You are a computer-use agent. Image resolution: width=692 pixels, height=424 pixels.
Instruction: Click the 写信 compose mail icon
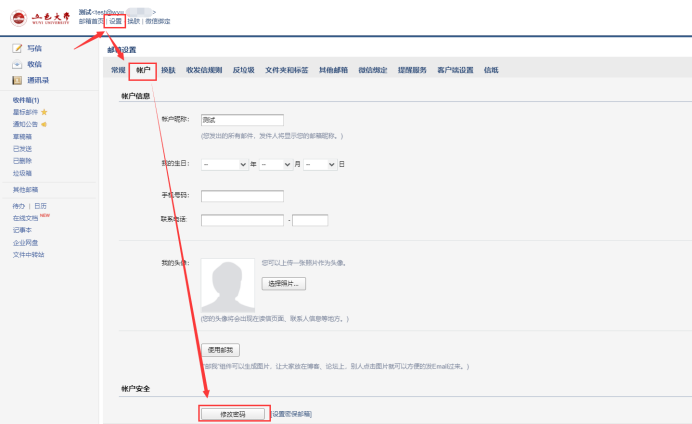point(18,48)
